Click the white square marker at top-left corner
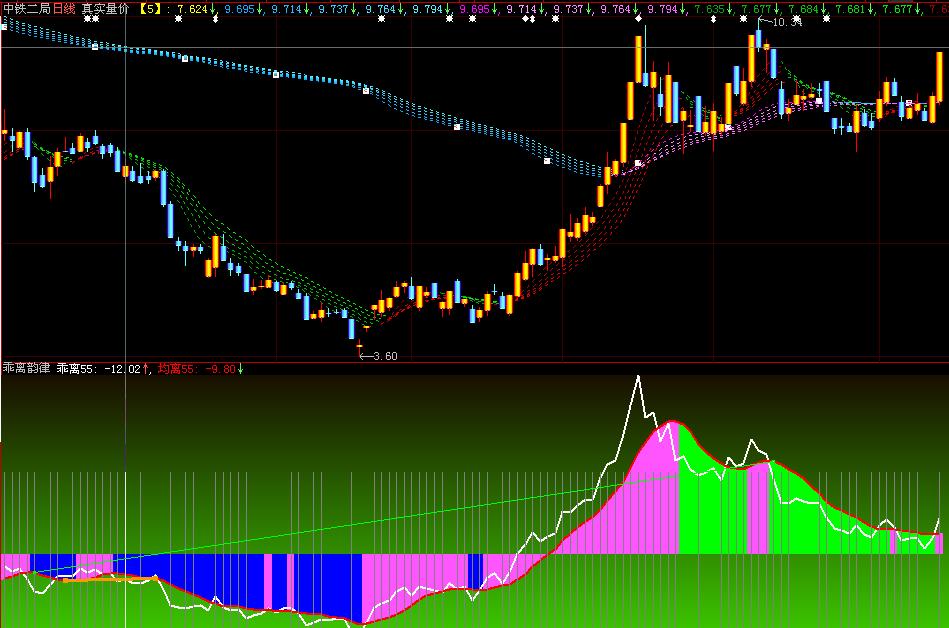The height and width of the screenshot is (628, 949). (x=4, y=27)
